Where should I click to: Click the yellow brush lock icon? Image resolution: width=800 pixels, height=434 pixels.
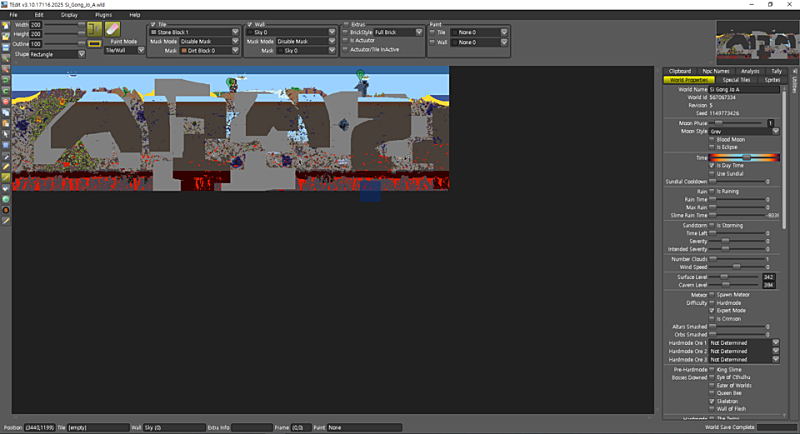point(94,29)
